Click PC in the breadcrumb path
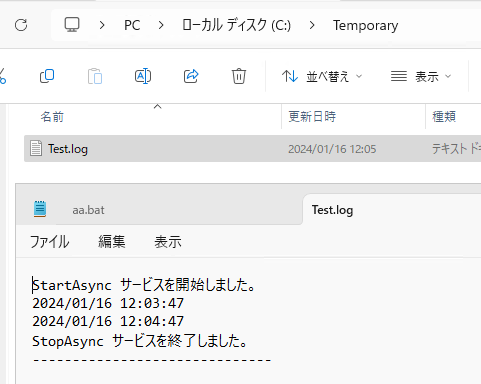Screen dimensions: 481x384 coord(132,25)
